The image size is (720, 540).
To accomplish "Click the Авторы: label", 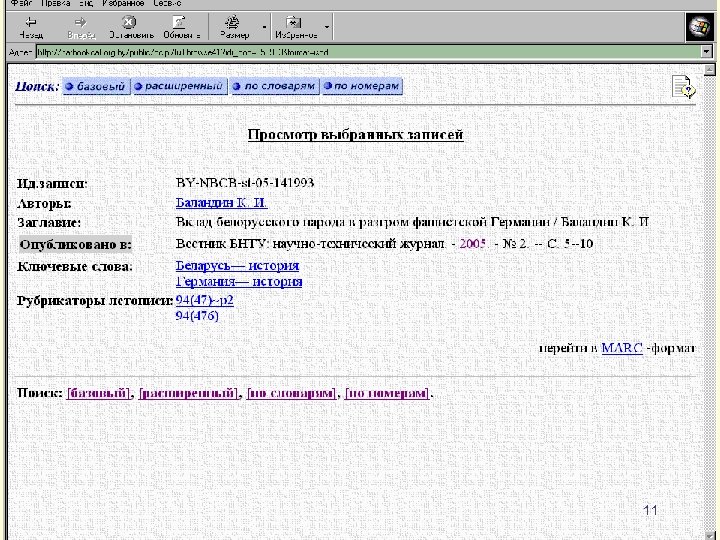I will [x=44, y=203].
